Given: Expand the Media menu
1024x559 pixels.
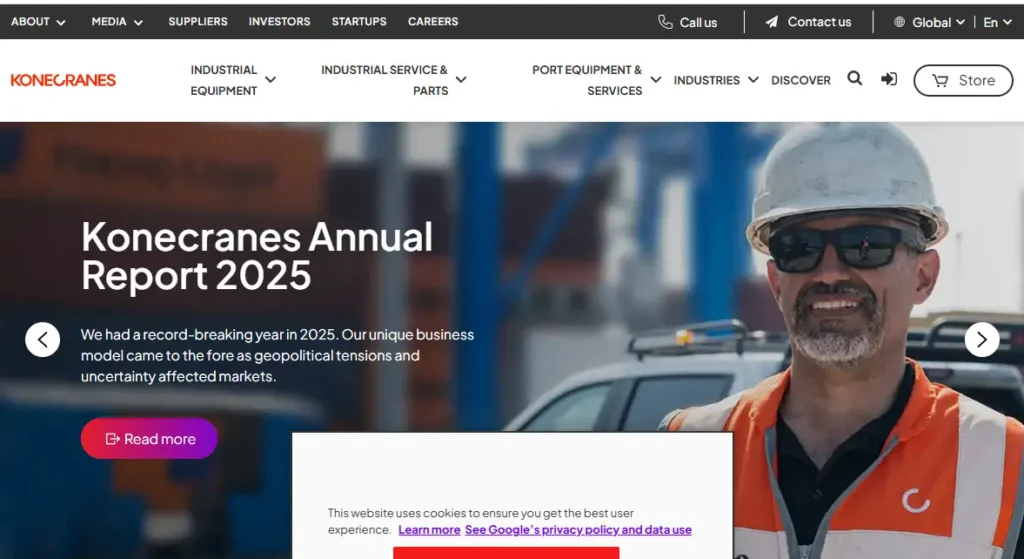Looking at the screenshot, I should coord(118,22).
